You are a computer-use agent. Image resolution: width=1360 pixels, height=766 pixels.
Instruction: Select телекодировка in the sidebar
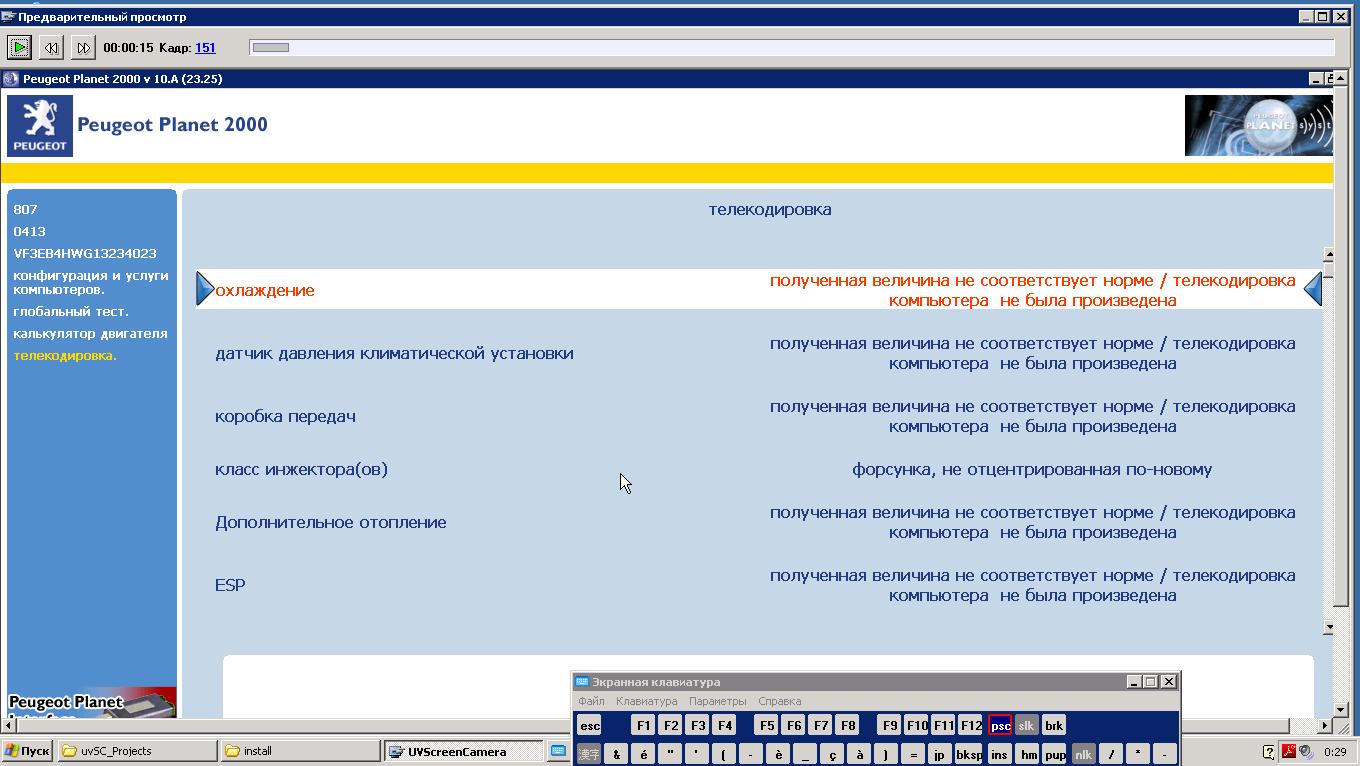tap(65, 355)
